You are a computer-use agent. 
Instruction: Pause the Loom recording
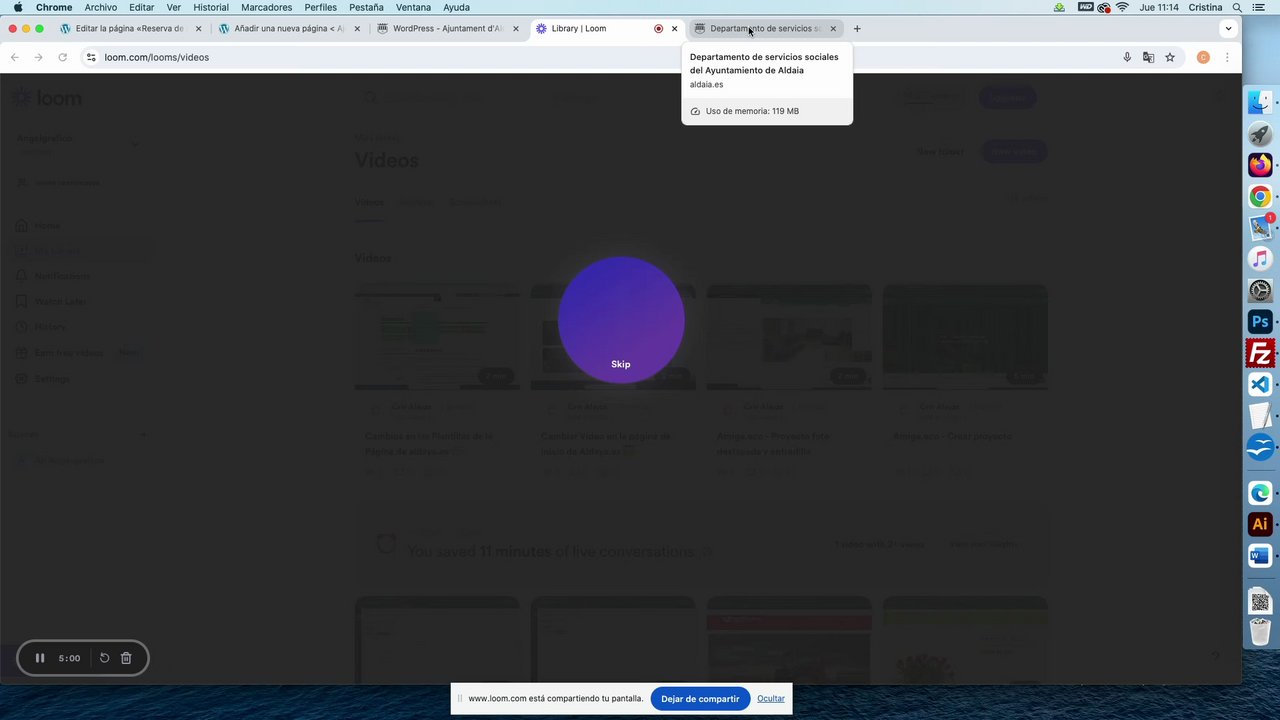pos(40,658)
